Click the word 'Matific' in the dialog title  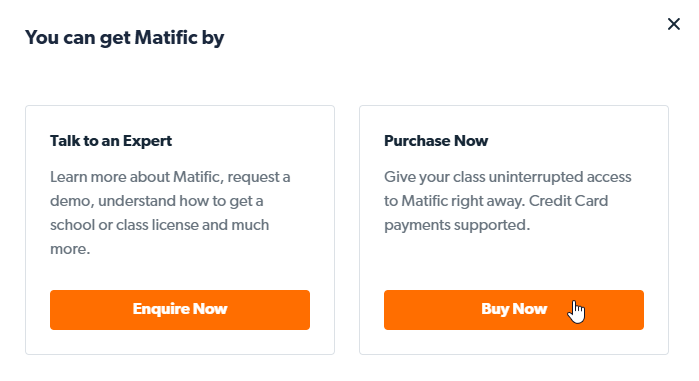point(166,37)
